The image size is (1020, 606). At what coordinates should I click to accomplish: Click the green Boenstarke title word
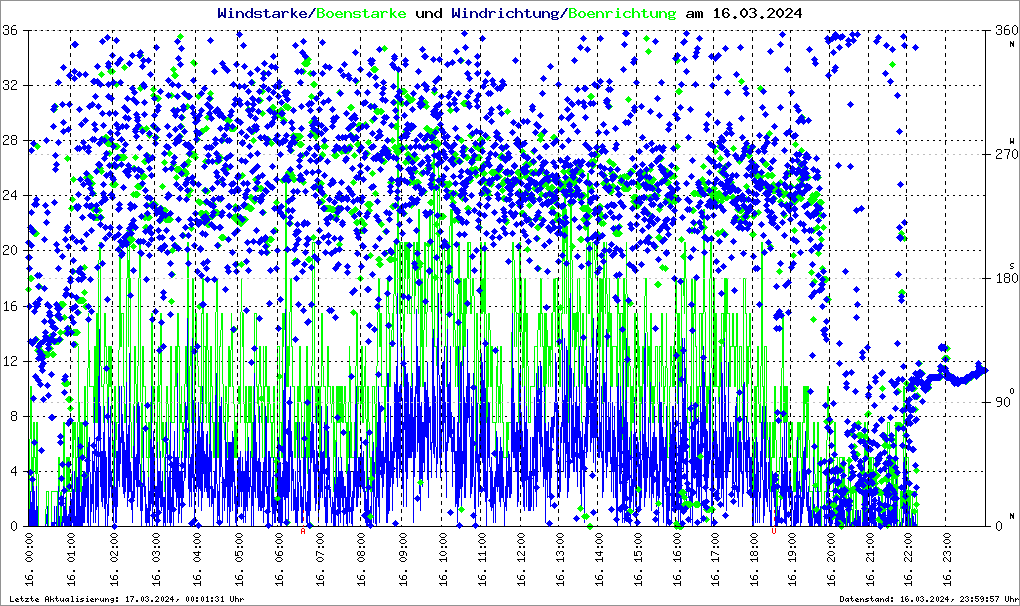pos(361,13)
